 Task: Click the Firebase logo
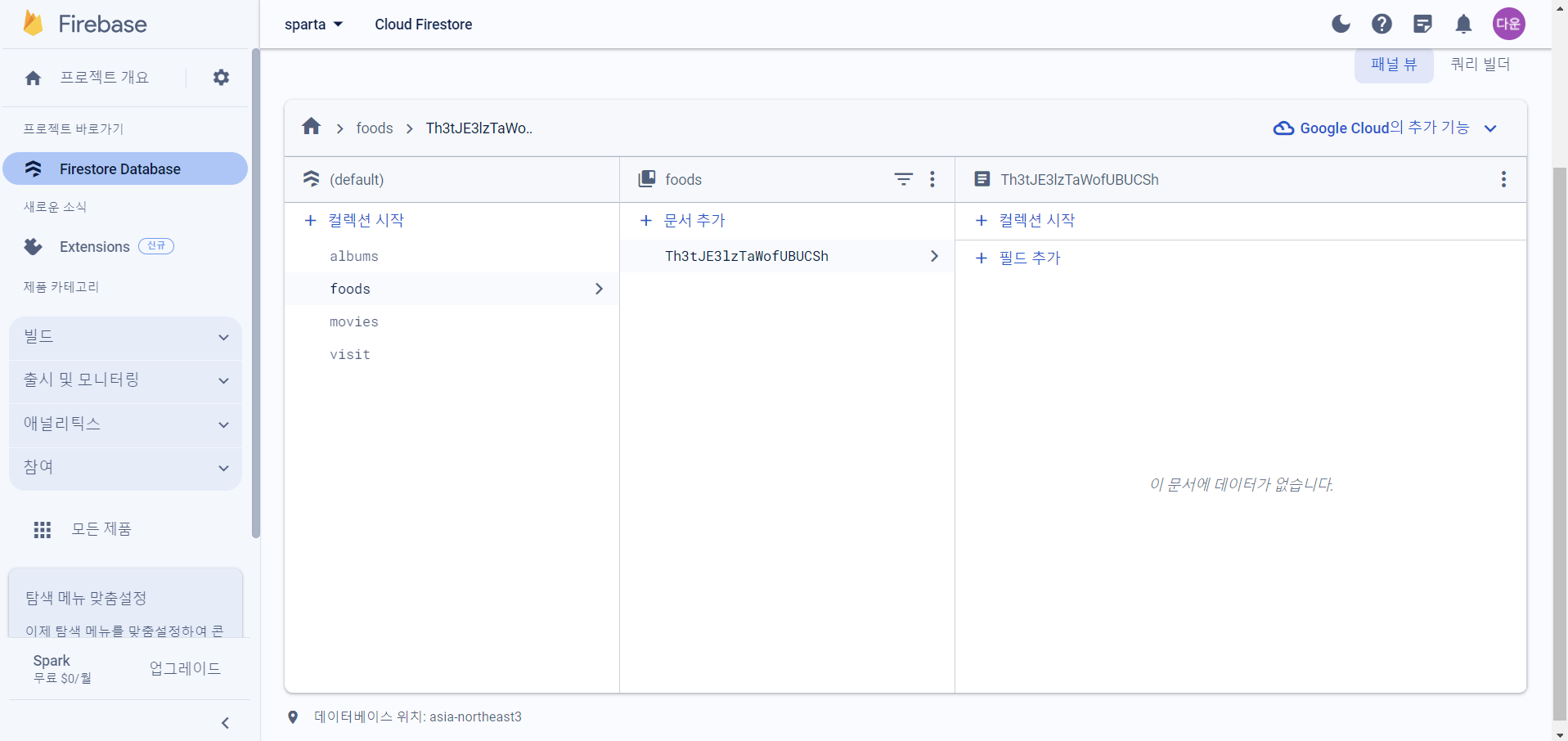pyautogui.click(x=85, y=24)
